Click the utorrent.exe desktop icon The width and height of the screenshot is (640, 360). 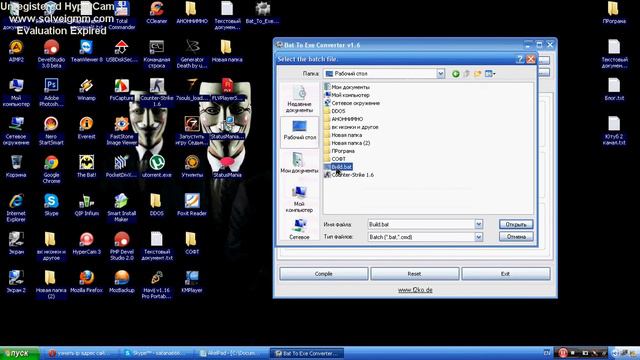point(157,166)
